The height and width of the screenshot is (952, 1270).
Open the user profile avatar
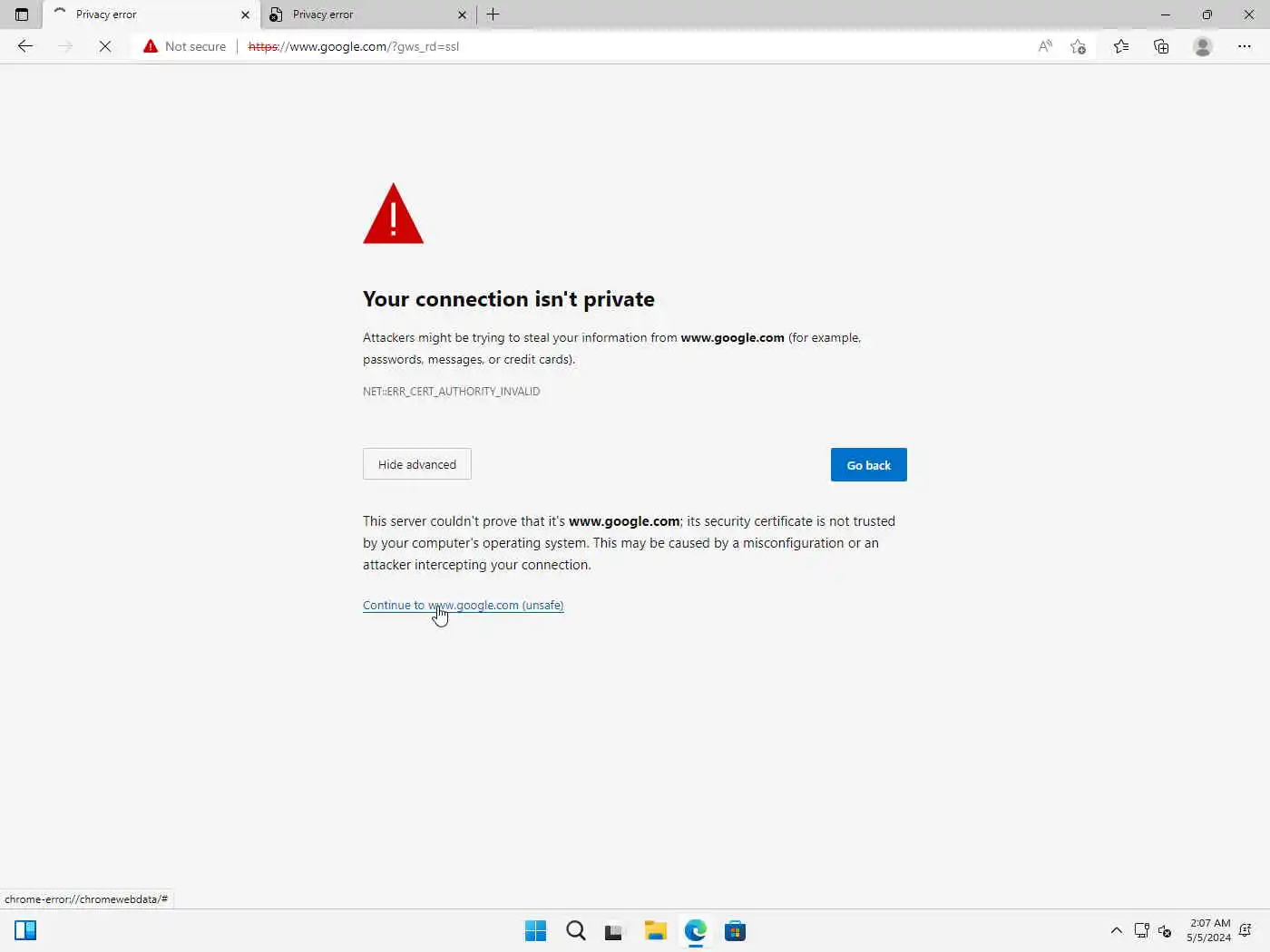[x=1203, y=46]
